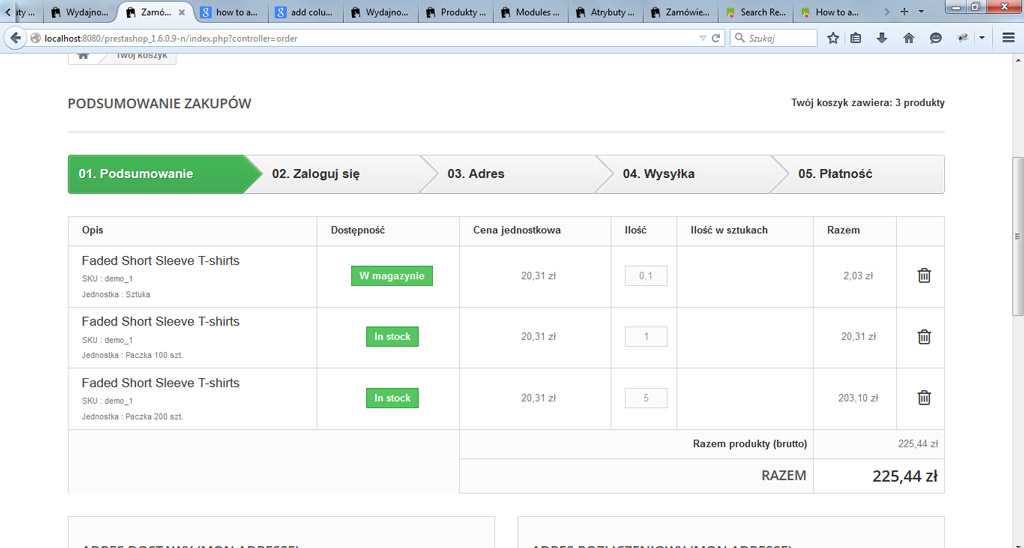The width and height of the screenshot is (1024, 548).
Task: Close the active 'Zamó...' tab
Action: [x=182, y=12]
